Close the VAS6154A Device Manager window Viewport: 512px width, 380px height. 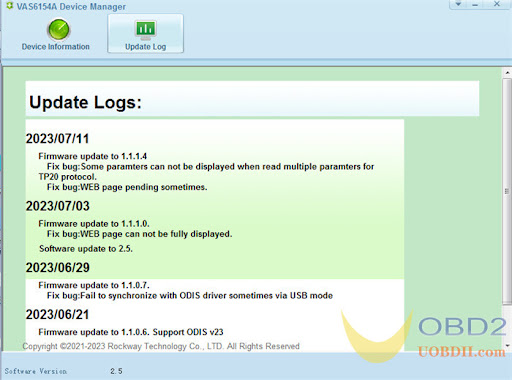click(x=497, y=4)
